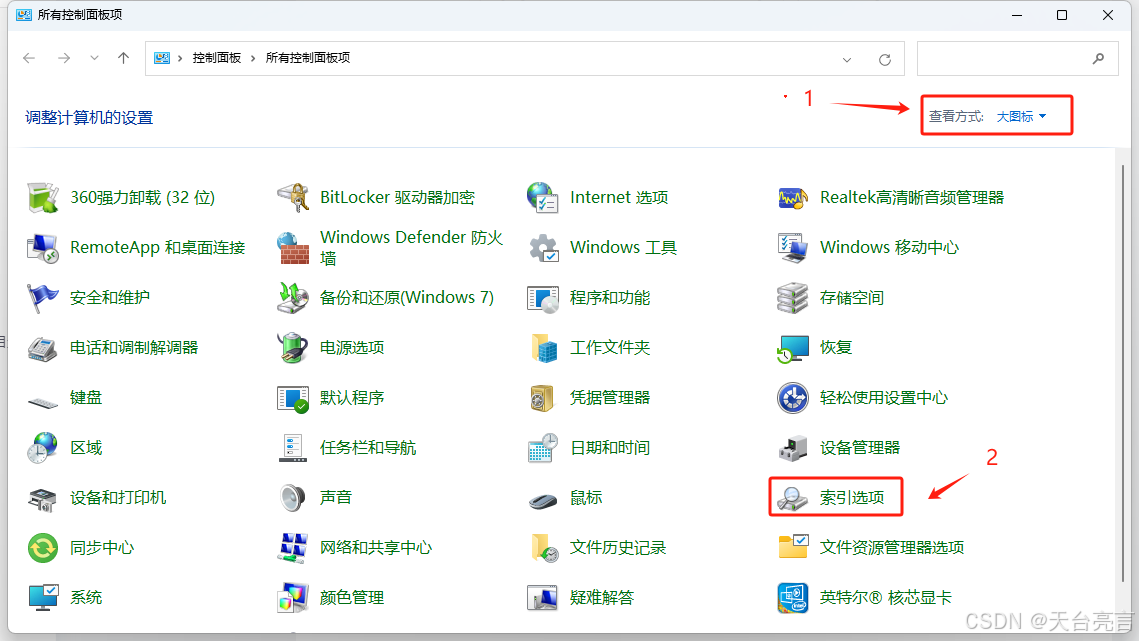
Task: Click the 电源选项 text link
Action: (x=352, y=348)
